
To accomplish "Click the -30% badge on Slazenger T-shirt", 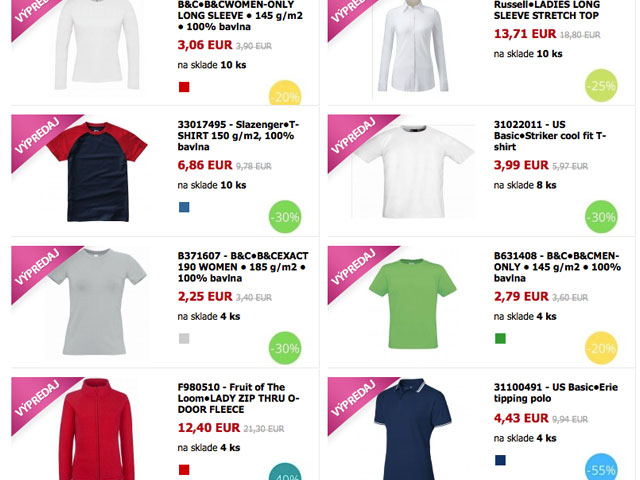I will [x=285, y=216].
